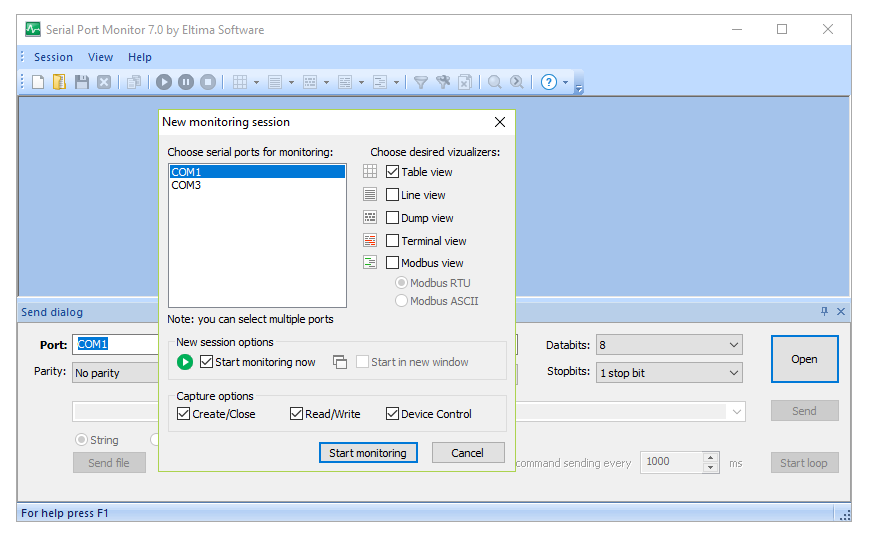Open the Databits dropdown

coord(734,345)
